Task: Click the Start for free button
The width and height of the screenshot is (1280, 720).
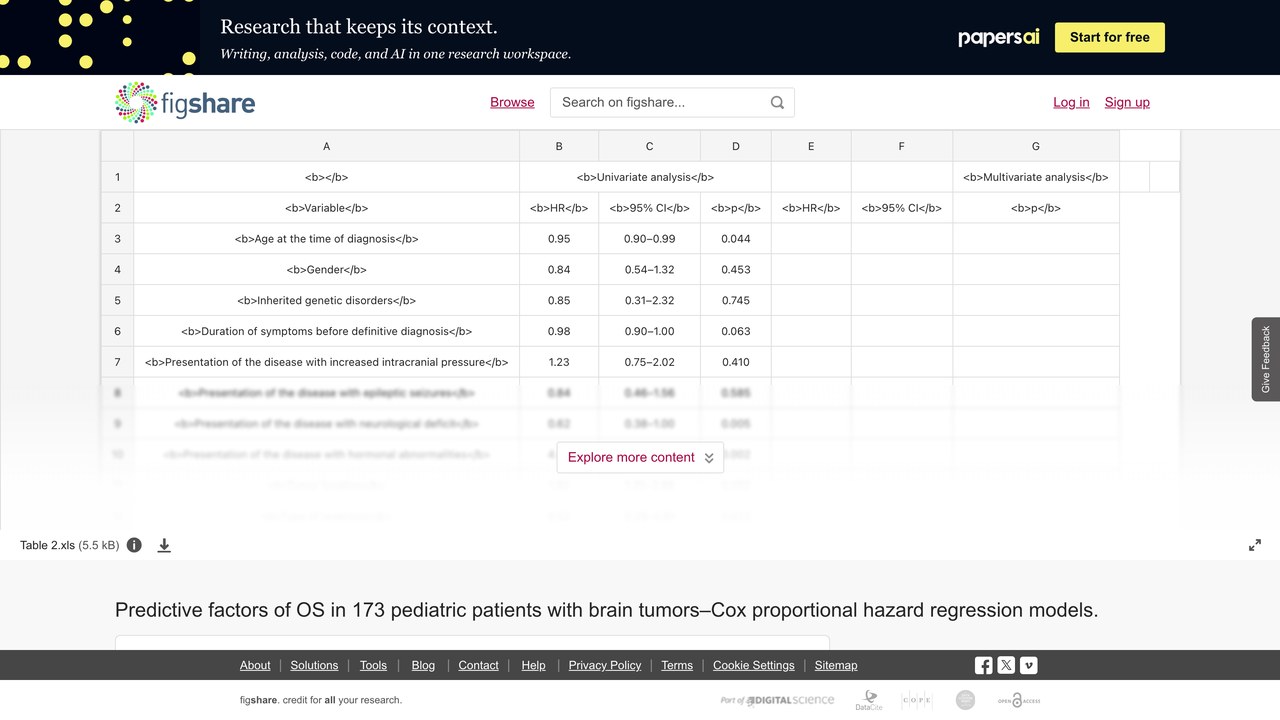Action: point(1110,37)
